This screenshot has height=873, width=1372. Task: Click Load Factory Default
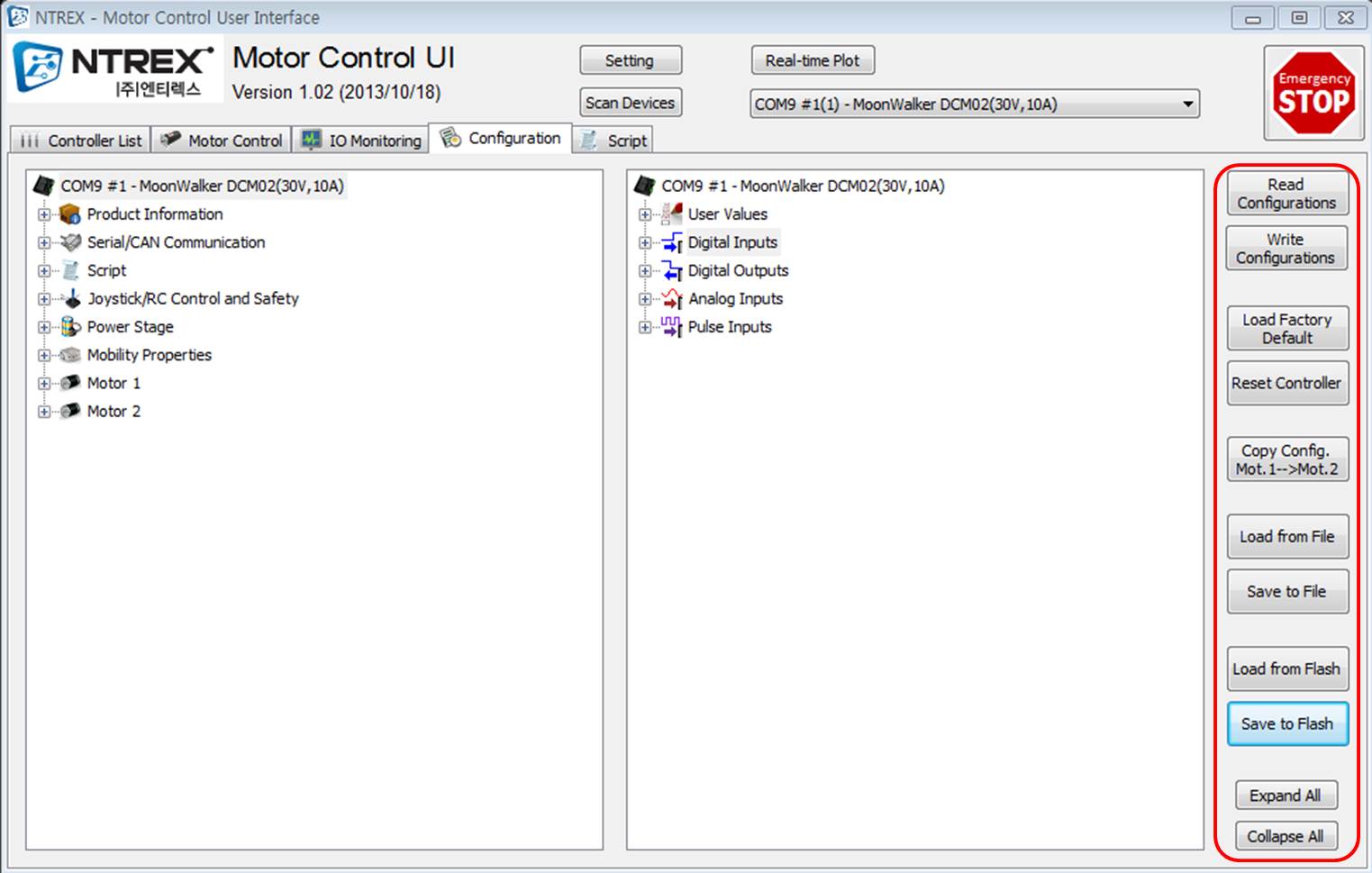click(x=1287, y=328)
